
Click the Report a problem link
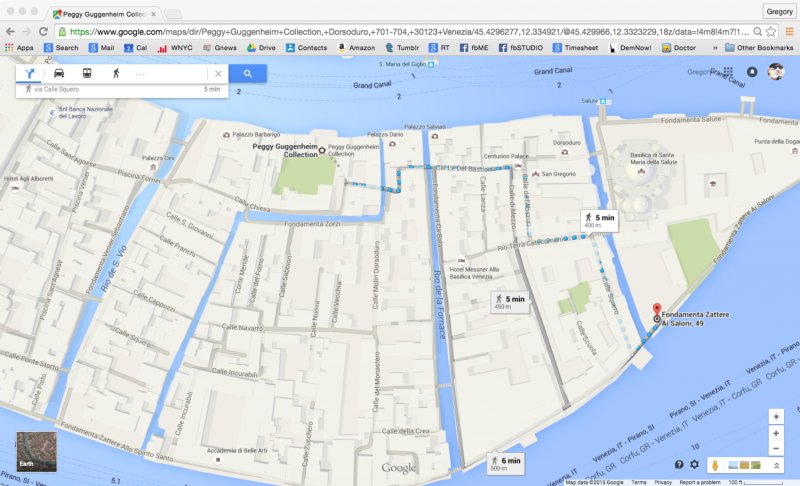coord(699,482)
